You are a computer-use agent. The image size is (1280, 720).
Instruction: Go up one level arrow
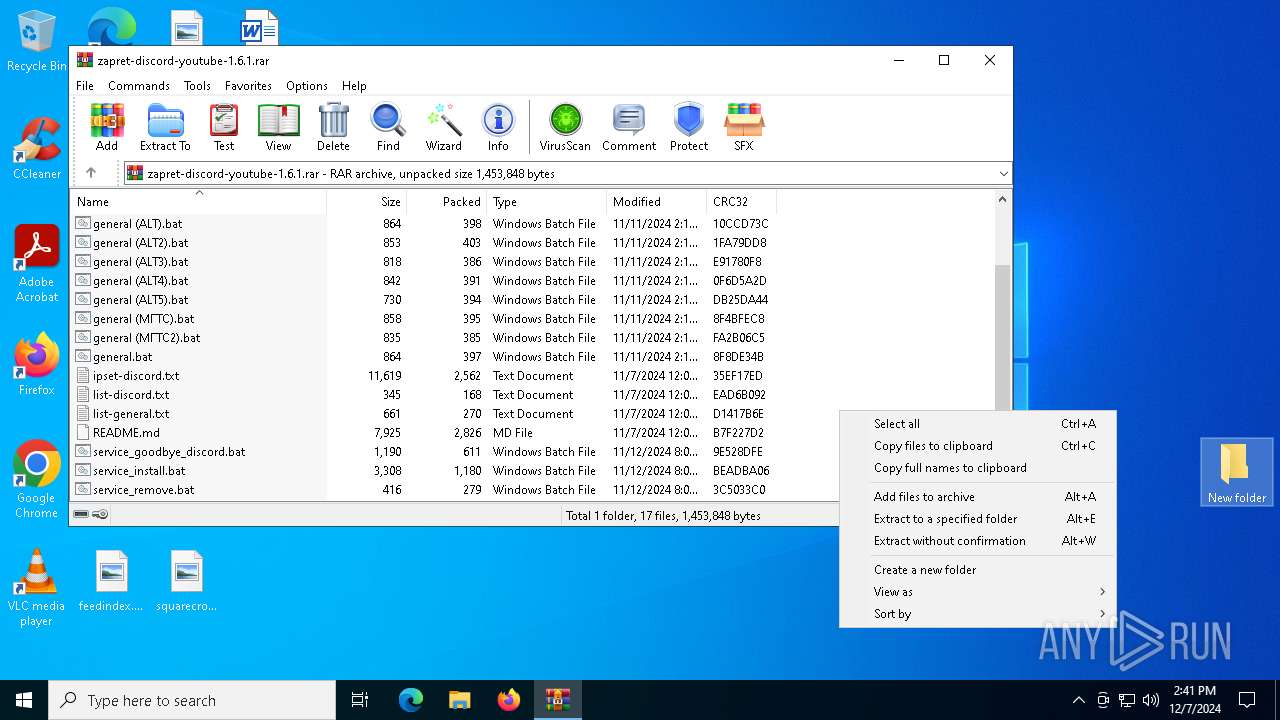click(x=91, y=173)
